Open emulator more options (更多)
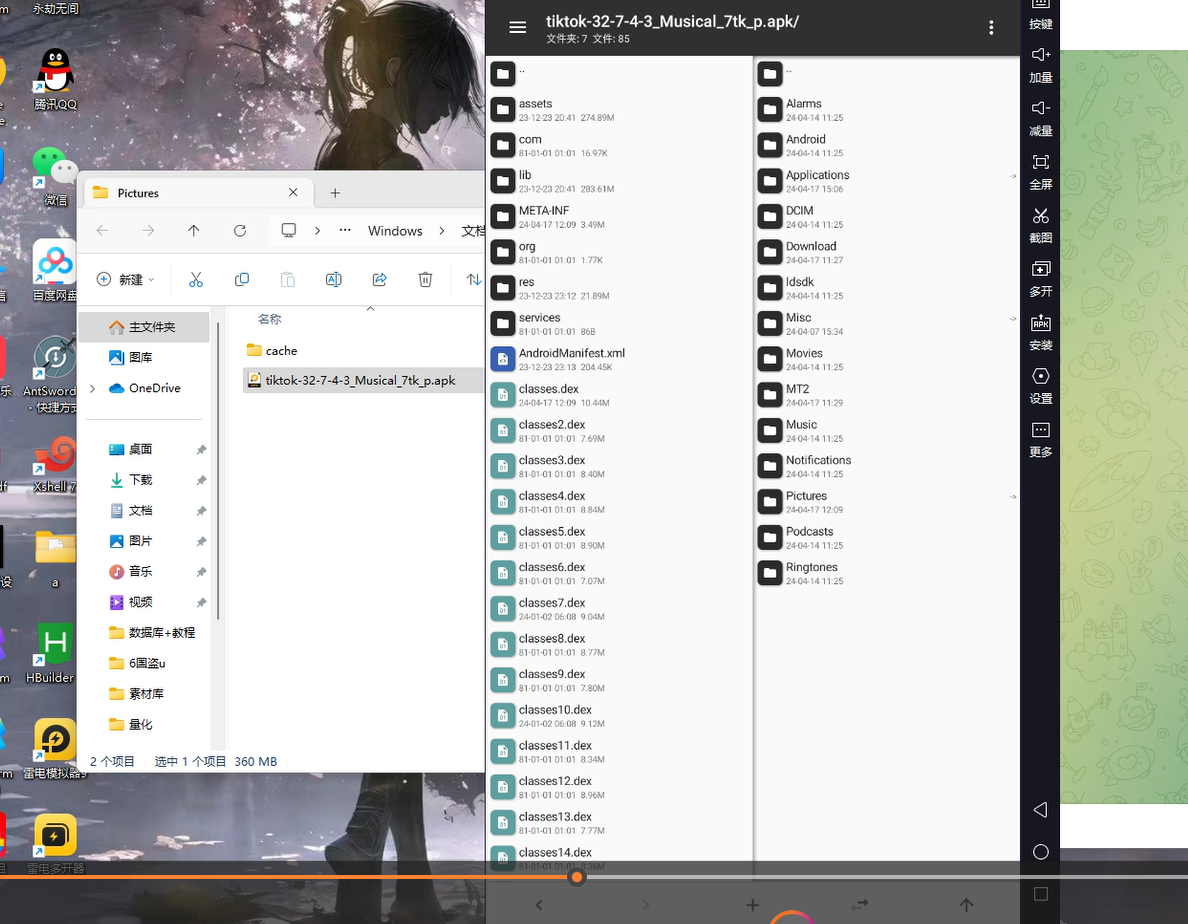The height and width of the screenshot is (924, 1188). [x=1041, y=430]
